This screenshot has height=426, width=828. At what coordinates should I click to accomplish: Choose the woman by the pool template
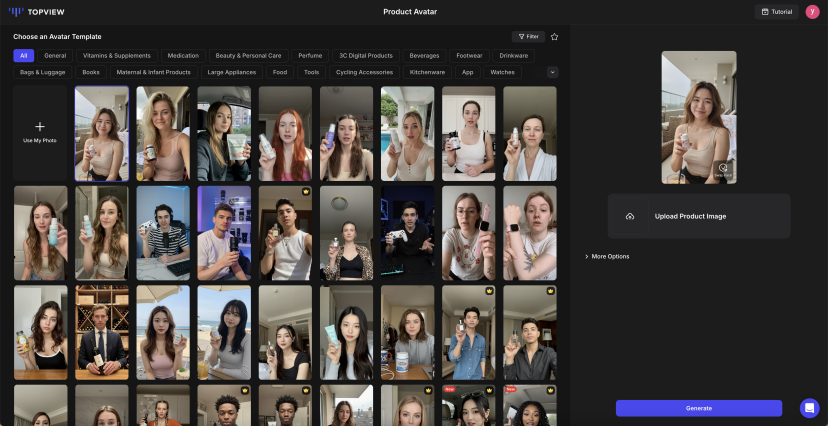click(x=408, y=134)
